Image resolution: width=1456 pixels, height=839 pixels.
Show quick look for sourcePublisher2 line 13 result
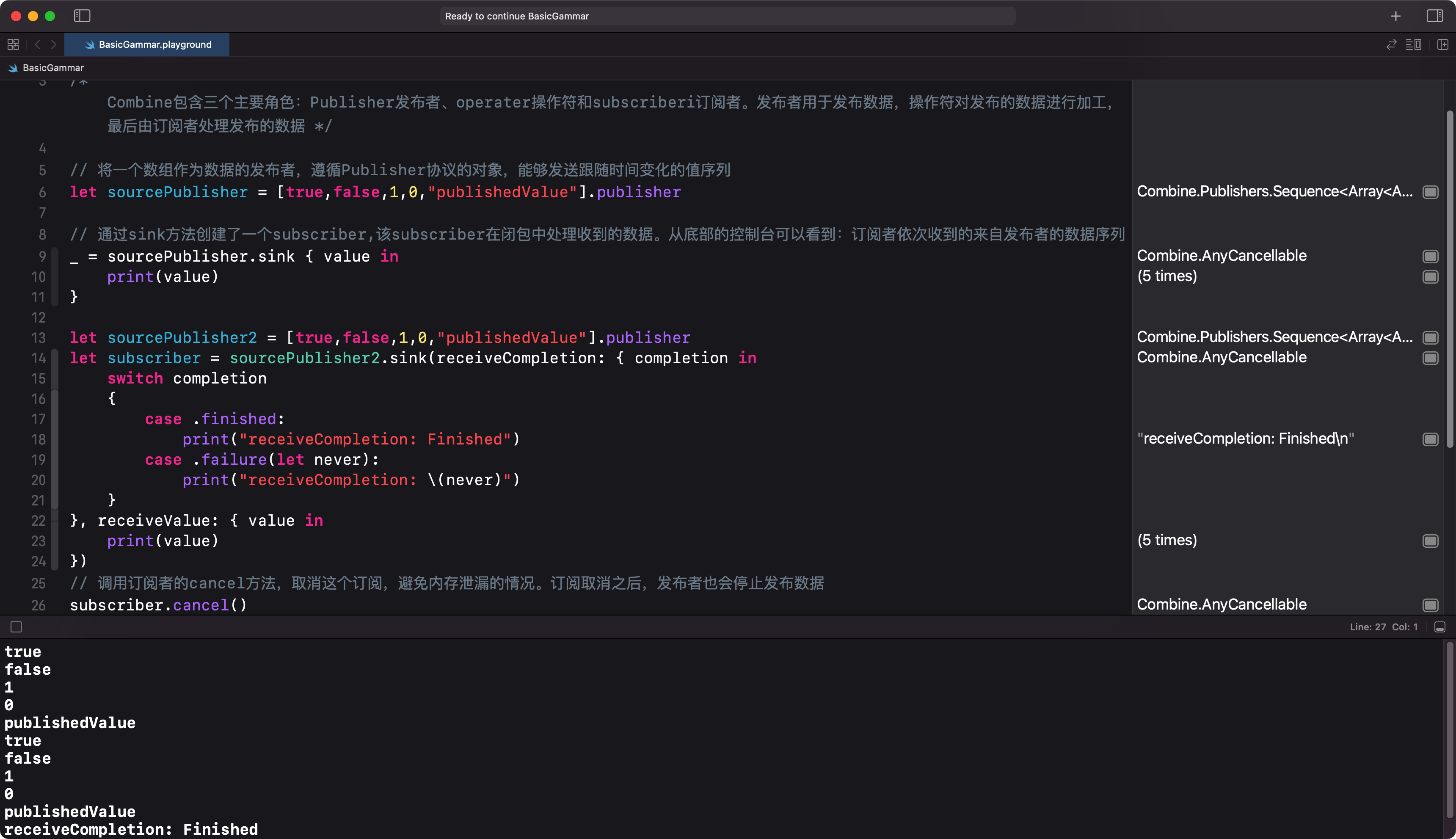coord(1430,338)
